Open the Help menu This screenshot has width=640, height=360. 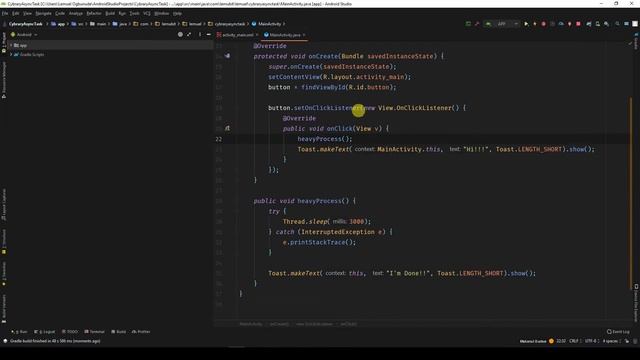tap(178, 13)
